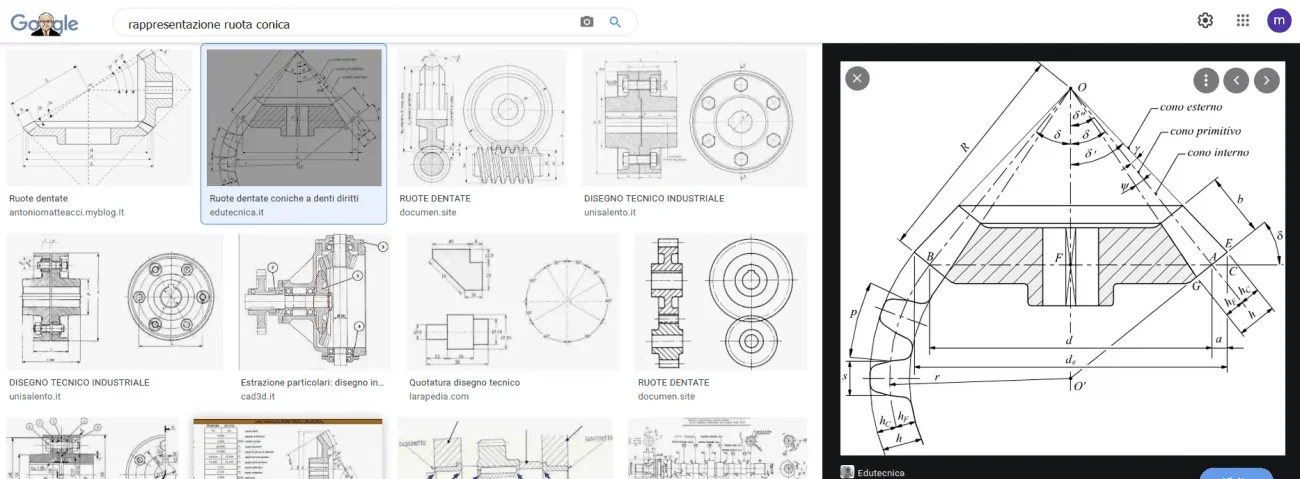Viewport: 1300px width, 479px height.
Task: Open the Google apps grid
Action: [x=1243, y=21]
